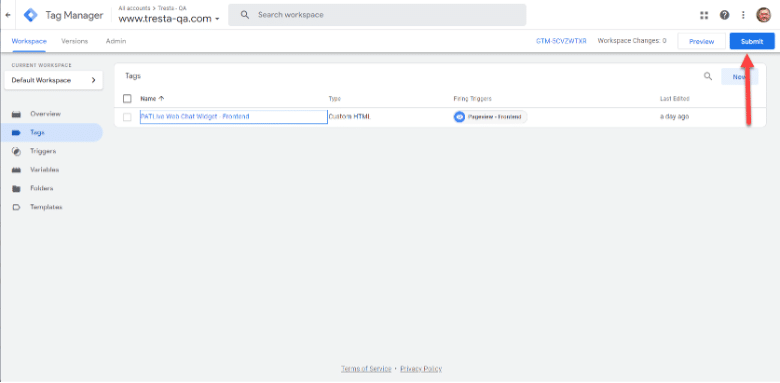
Task: Click the Workspace Changes: 0 text
Action: coord(632,41)
